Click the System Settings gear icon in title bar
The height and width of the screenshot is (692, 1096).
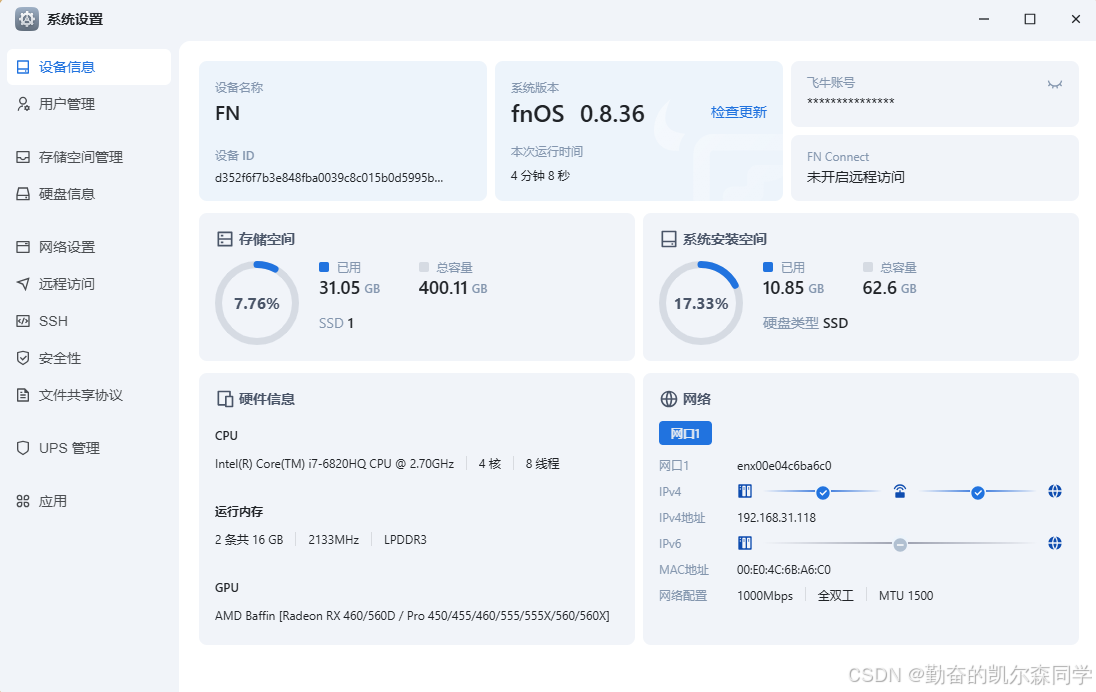(x=27, y=19)
